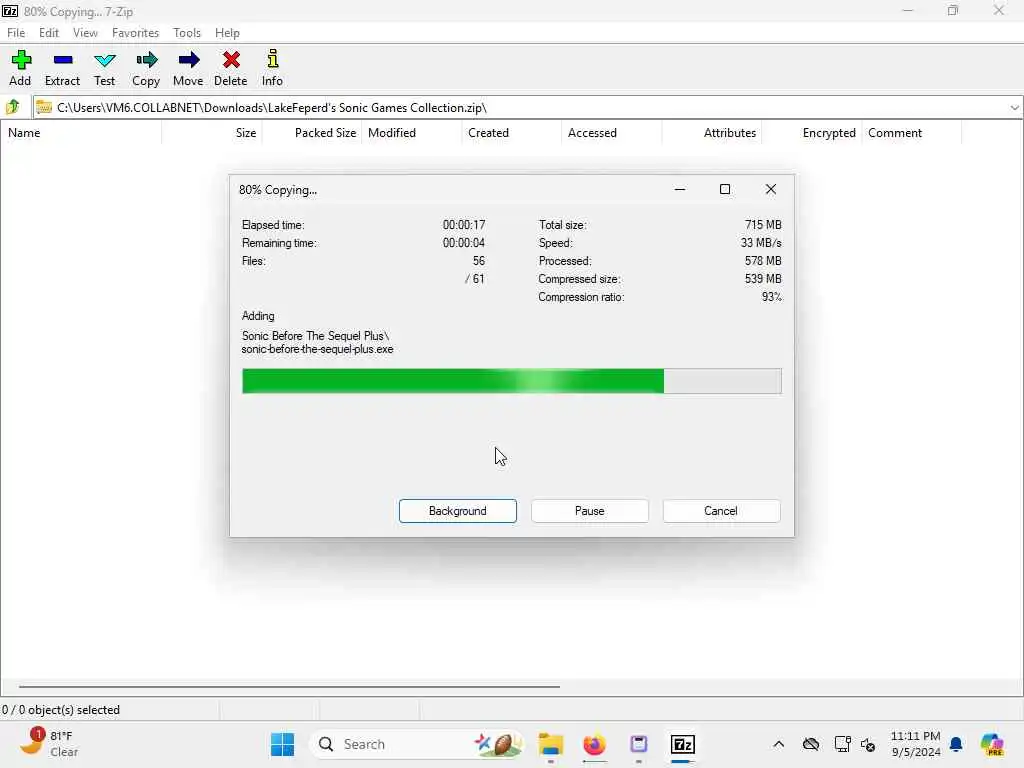The image size is (1024, 768).
Task: Sort by Accessed column header
Action: (x=612, y=133)
